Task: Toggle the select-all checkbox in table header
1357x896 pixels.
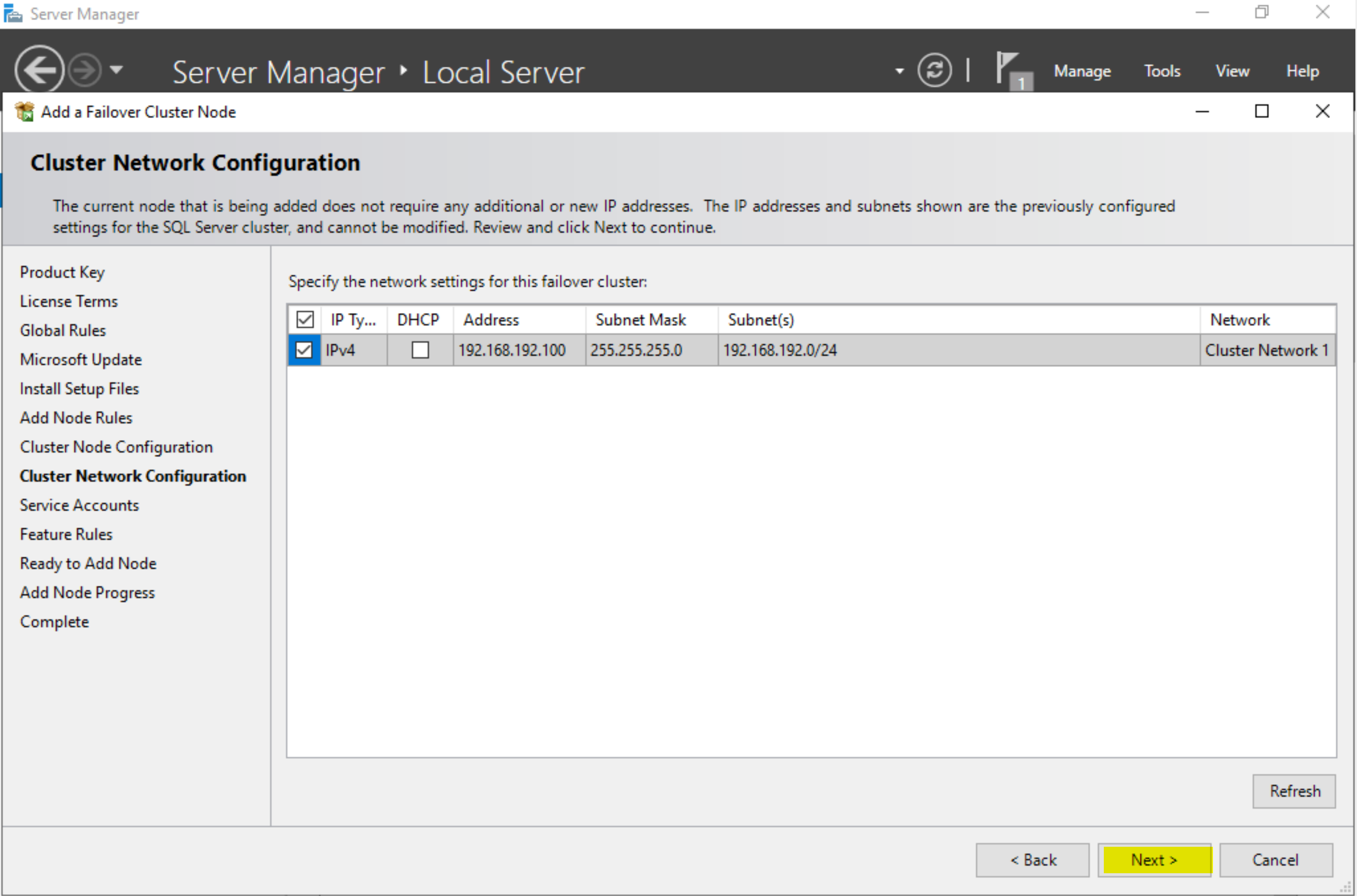Action: [x=305, y=319]
